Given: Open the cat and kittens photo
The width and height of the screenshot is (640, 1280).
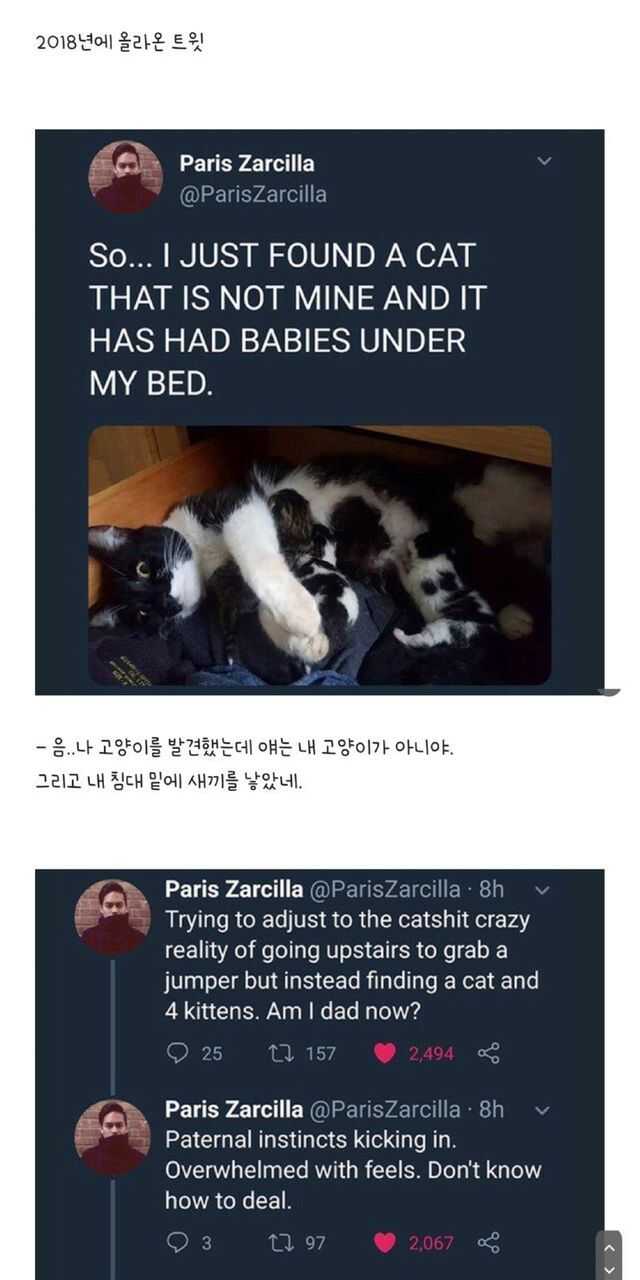Looking at the screenshot, I should coord(320,556).
